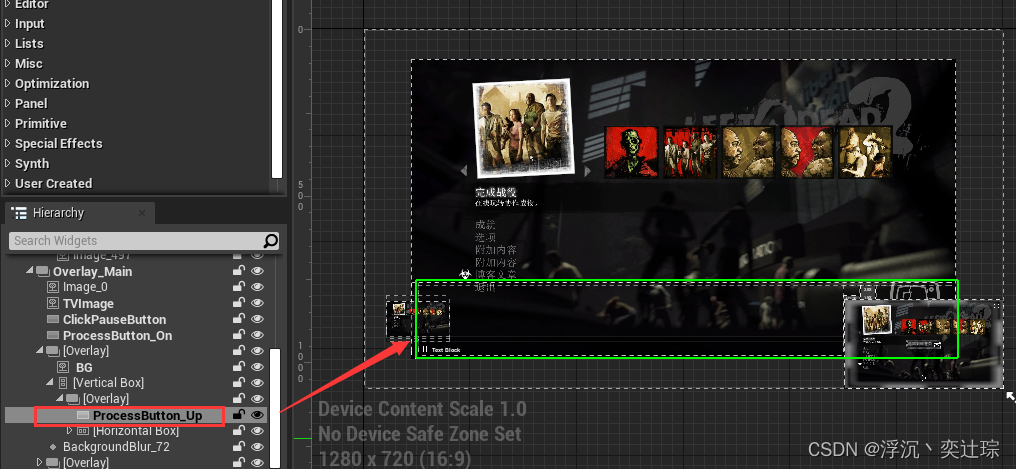Lock the [Horizontal Box] widget
This screenshot has height=469, width=1016.
[x=239, y=431]
